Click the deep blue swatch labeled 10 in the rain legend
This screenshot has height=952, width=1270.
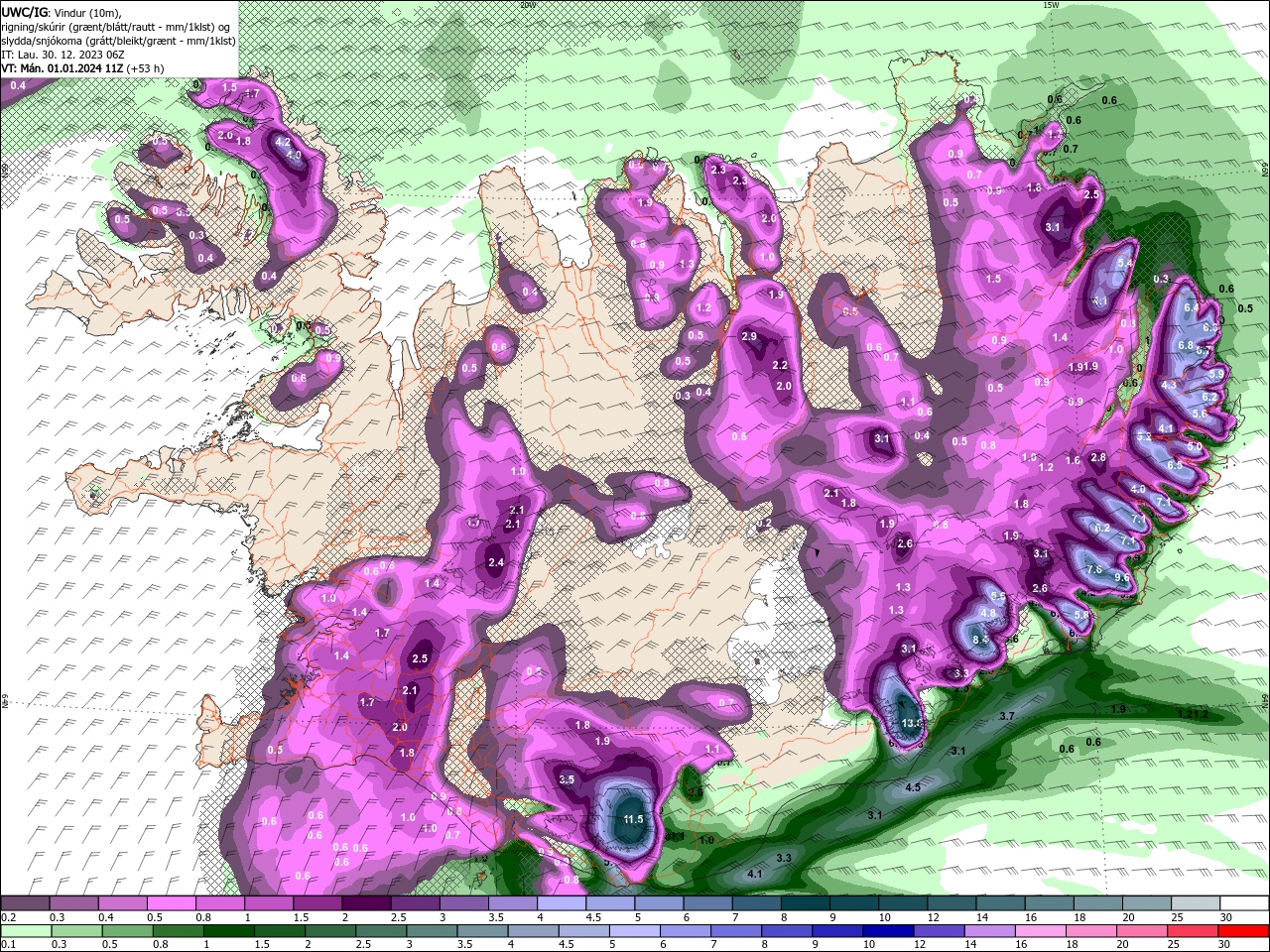click(x=888, y=931)
